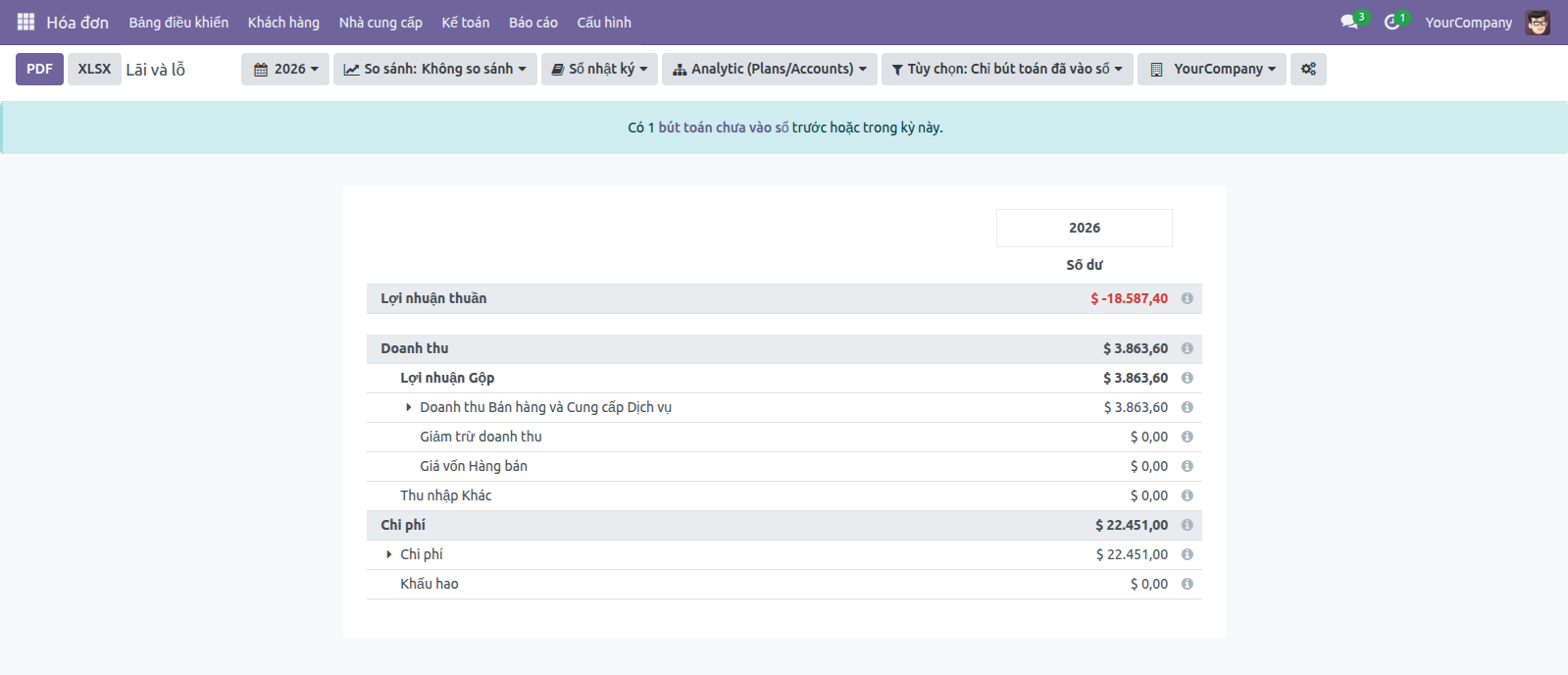This screenshot has width=1568, height=675.
Task: Open the So sánh comparison dropdown
Action: click(434, 69)
